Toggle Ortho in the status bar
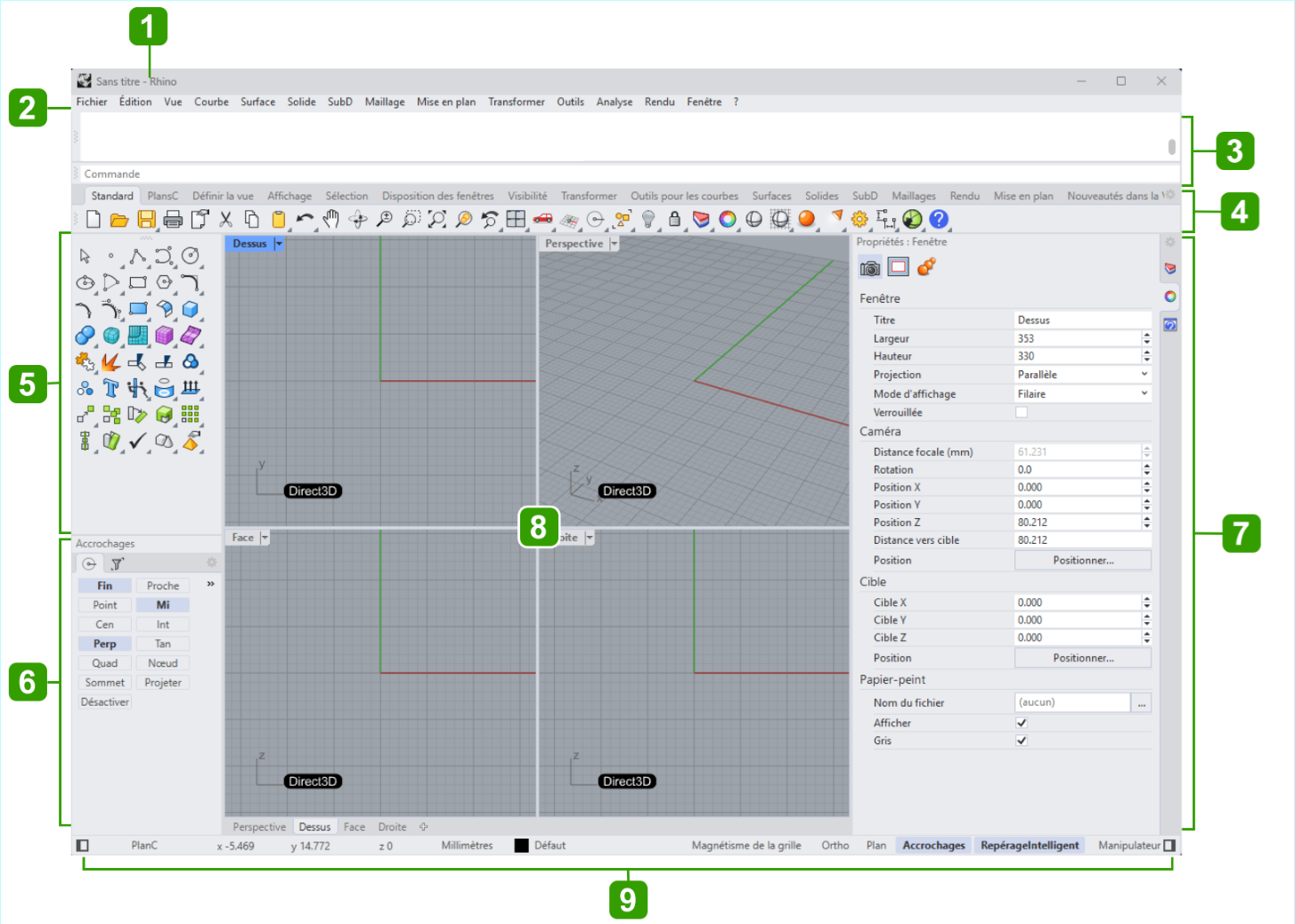Image resolution: width=1295 pixels, height=924 pixels. pos(835,846)
